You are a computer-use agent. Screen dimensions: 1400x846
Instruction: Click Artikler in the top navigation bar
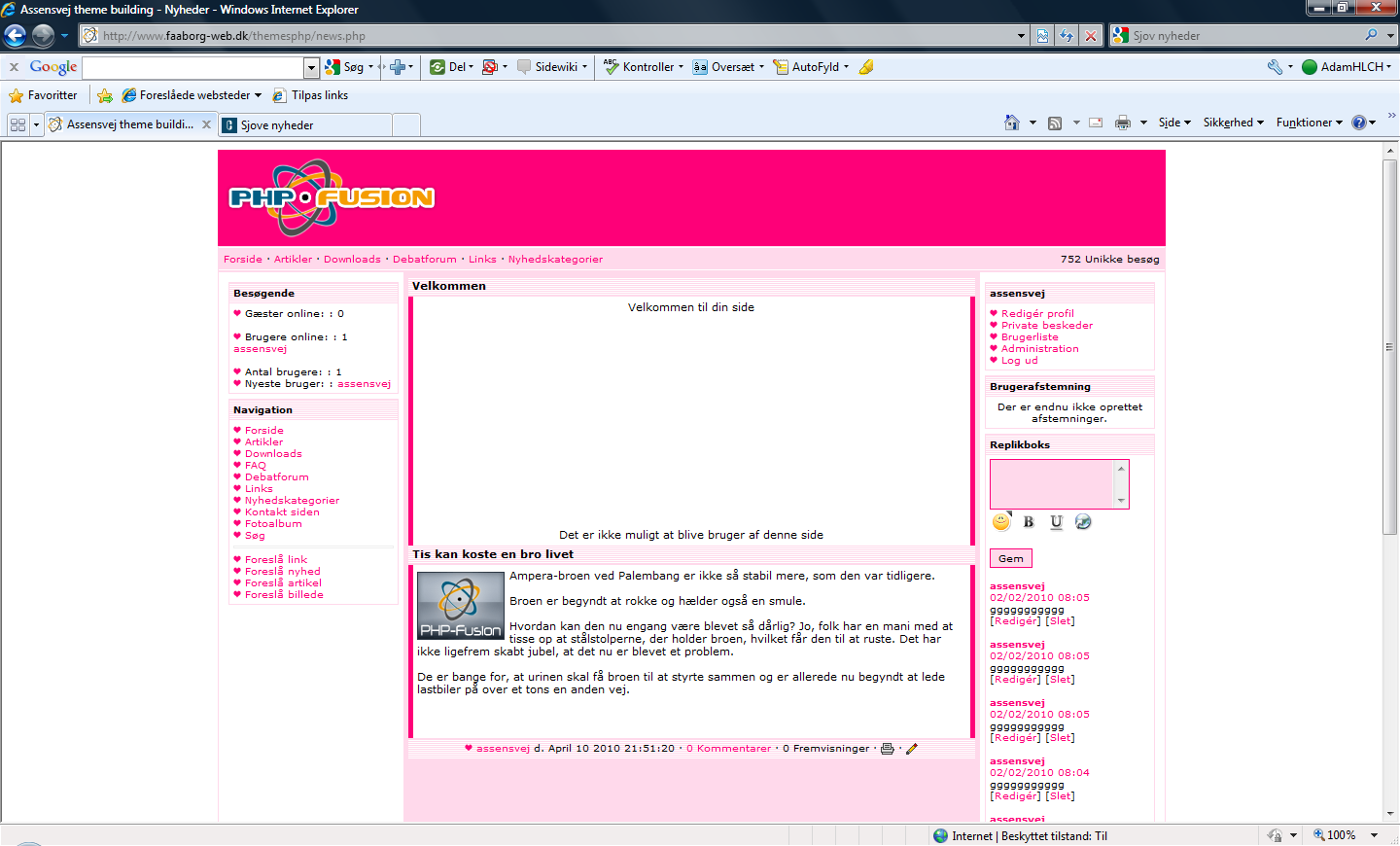tap(293, 260)
